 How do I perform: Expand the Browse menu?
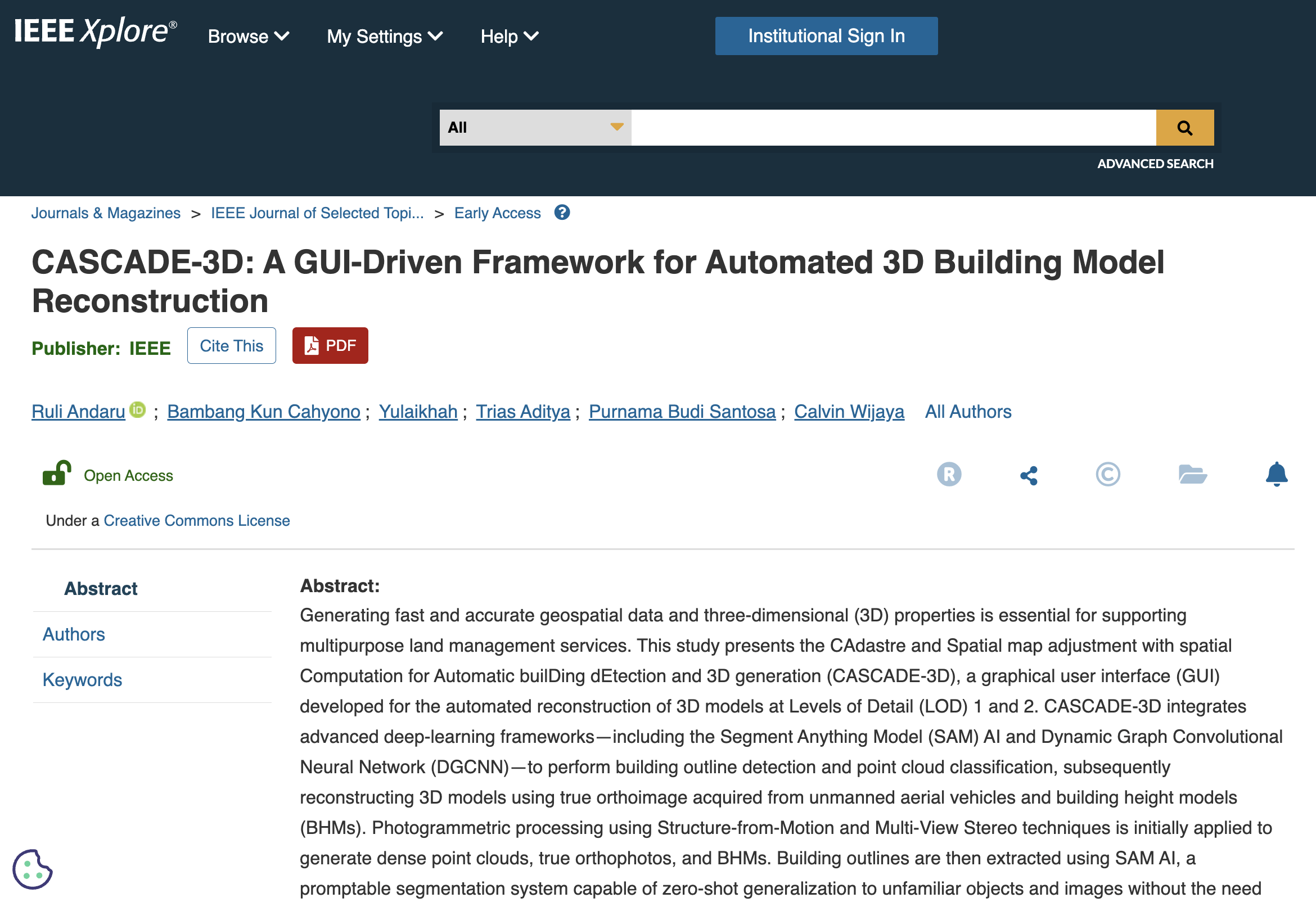tap(249, 37)
